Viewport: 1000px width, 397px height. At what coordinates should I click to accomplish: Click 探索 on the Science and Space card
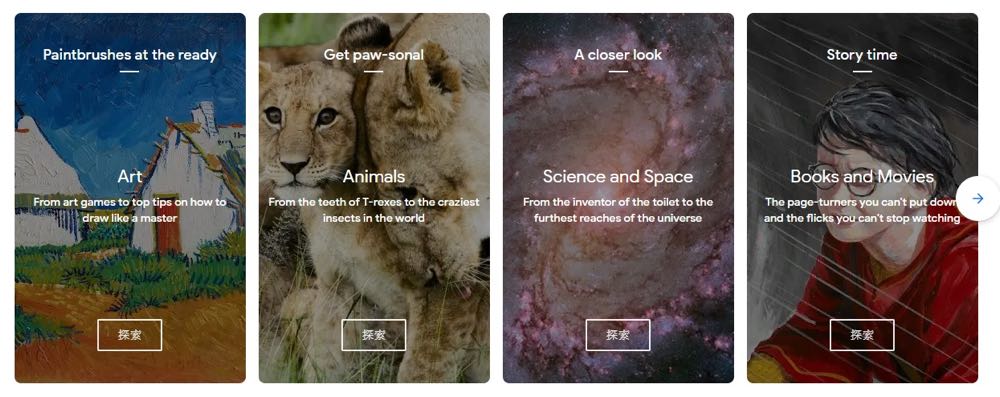(618, 335)
